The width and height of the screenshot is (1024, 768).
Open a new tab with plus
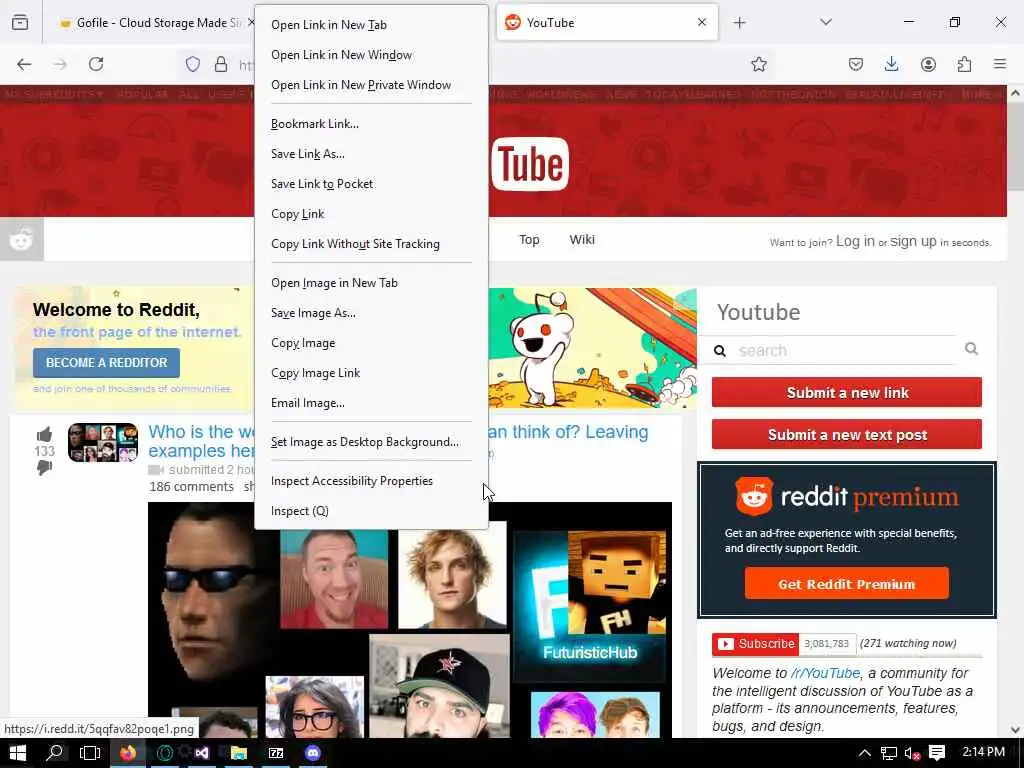point(739,23)
